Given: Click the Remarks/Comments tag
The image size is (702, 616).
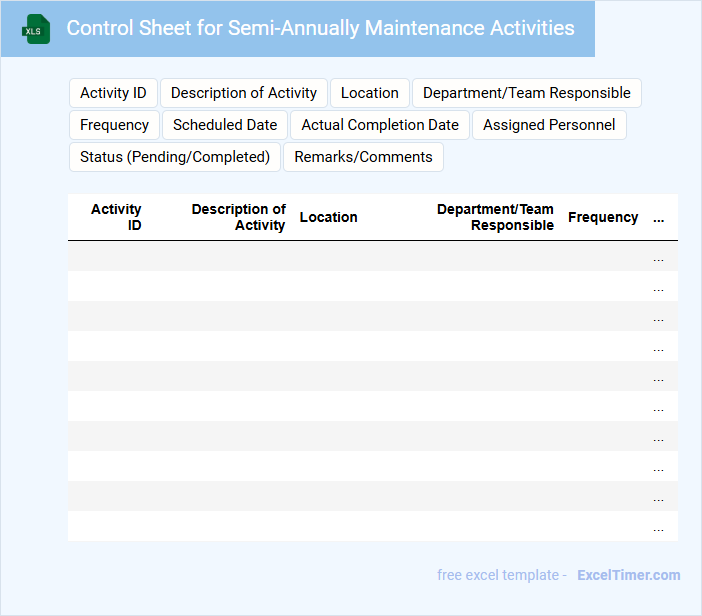Looking at the screenshot, I should 363,157.
